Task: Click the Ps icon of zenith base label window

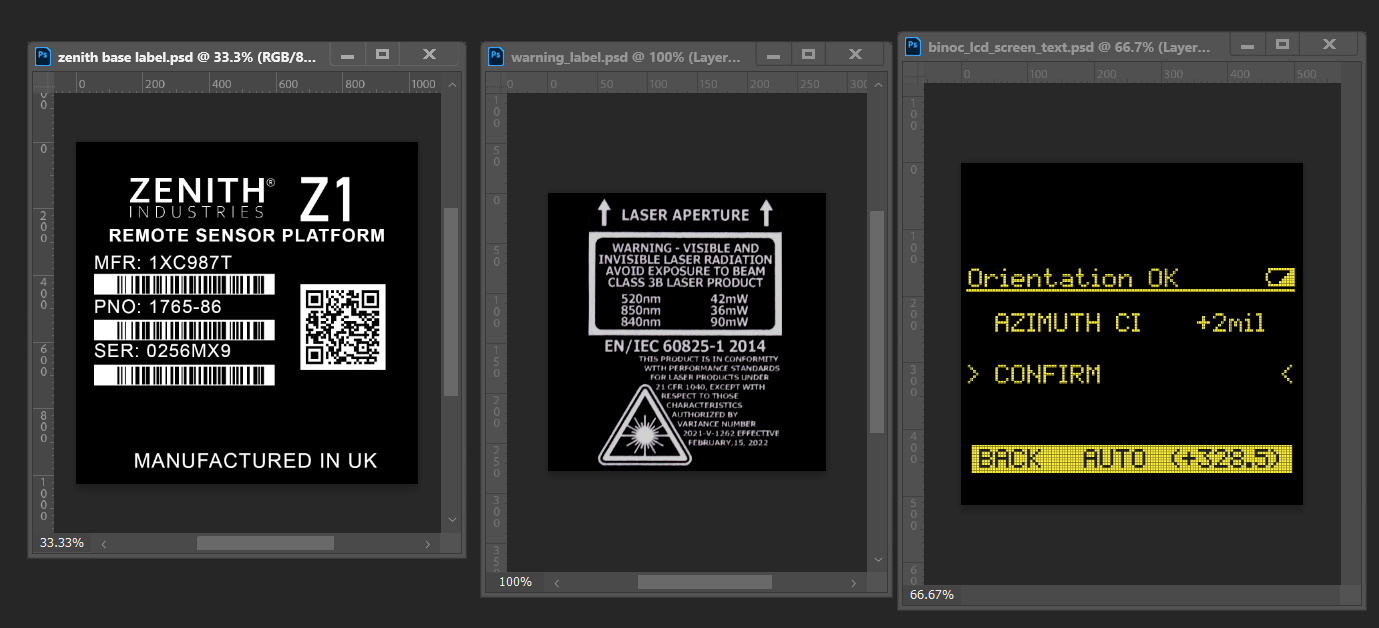Action: pos(43,56)
